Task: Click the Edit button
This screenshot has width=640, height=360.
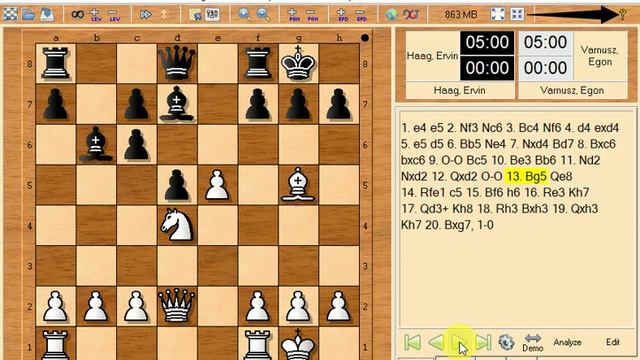Action: pos(613,342)
